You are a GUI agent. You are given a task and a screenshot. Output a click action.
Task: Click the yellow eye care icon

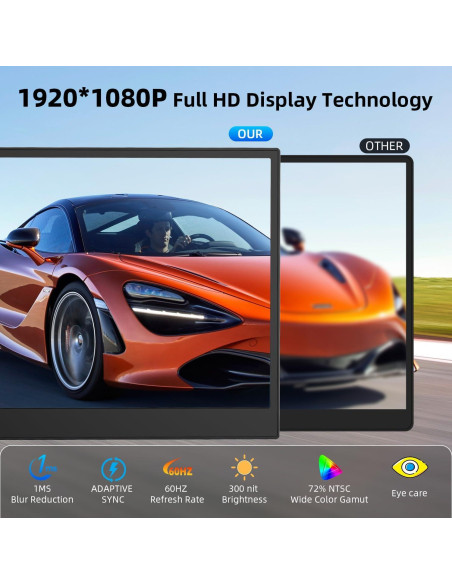410,467
